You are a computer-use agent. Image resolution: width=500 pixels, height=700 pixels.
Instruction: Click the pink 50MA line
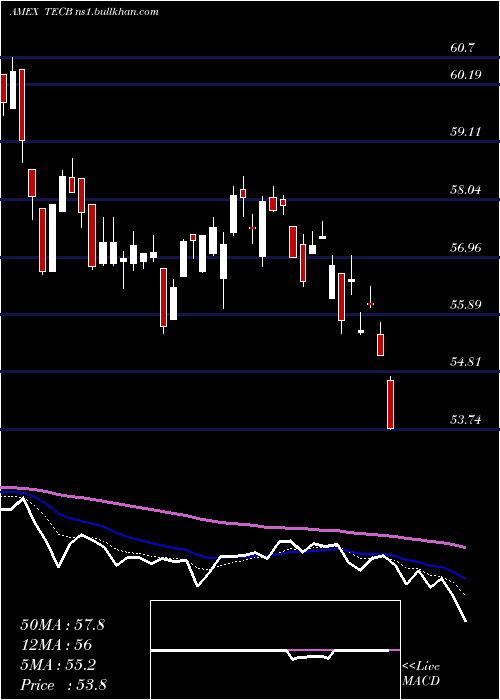(x=232, y=523)
